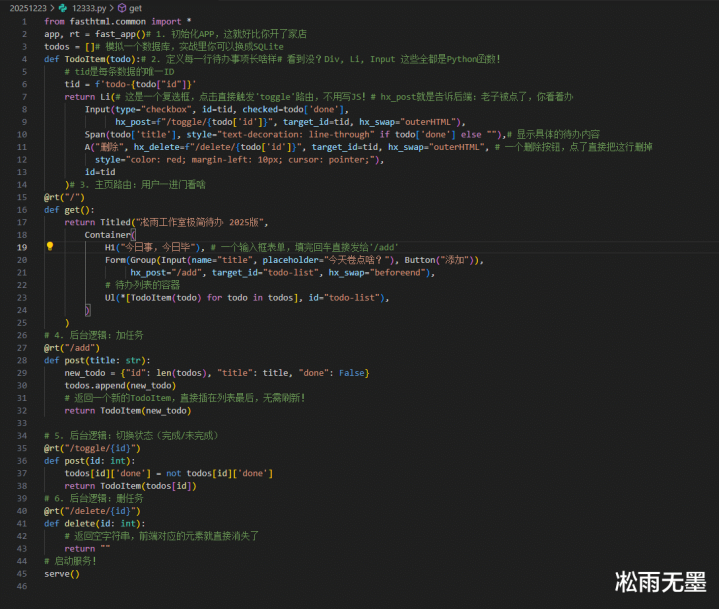Open the 'get' symbol breadcrumb

tap(135, 8)
